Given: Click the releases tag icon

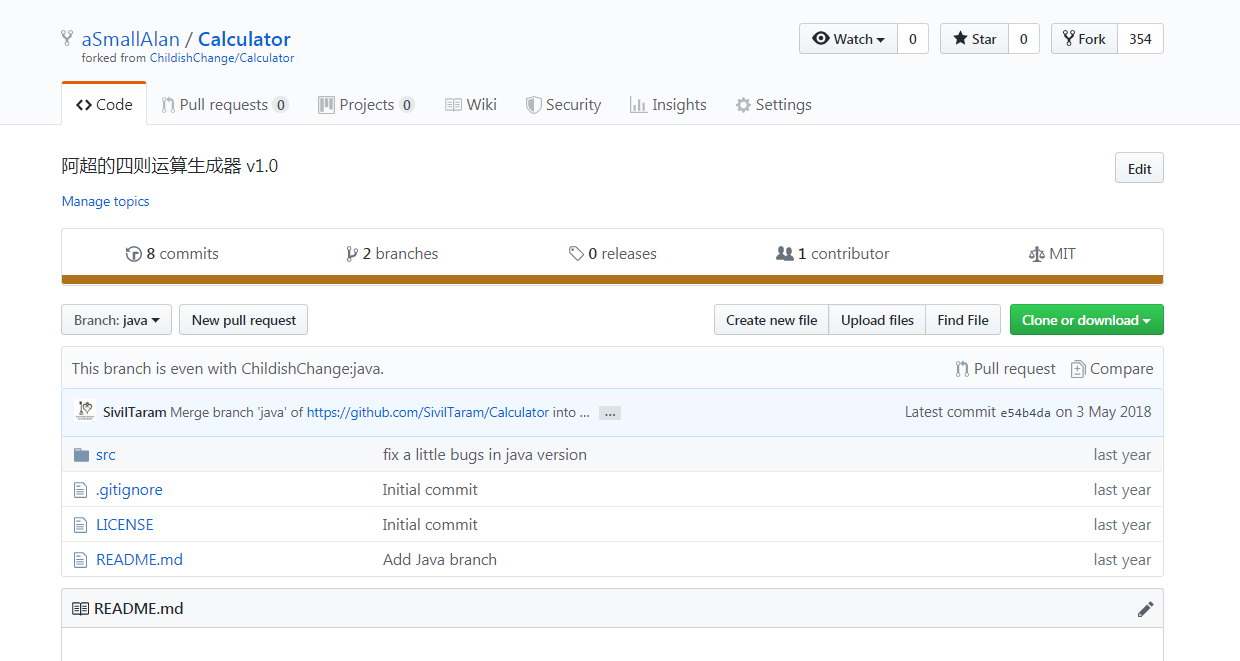Looking at the screenshot, I should (x=576, y=254).
